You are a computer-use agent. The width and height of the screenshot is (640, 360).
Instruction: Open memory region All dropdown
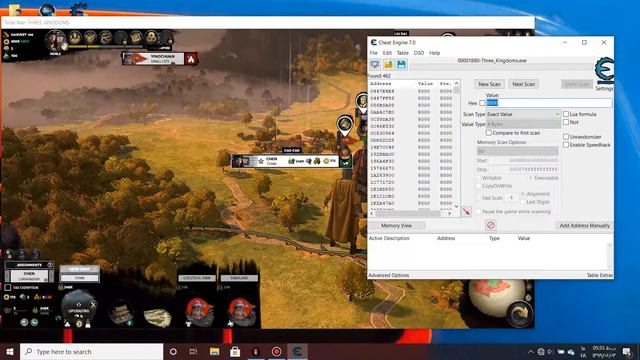[517, 151]
